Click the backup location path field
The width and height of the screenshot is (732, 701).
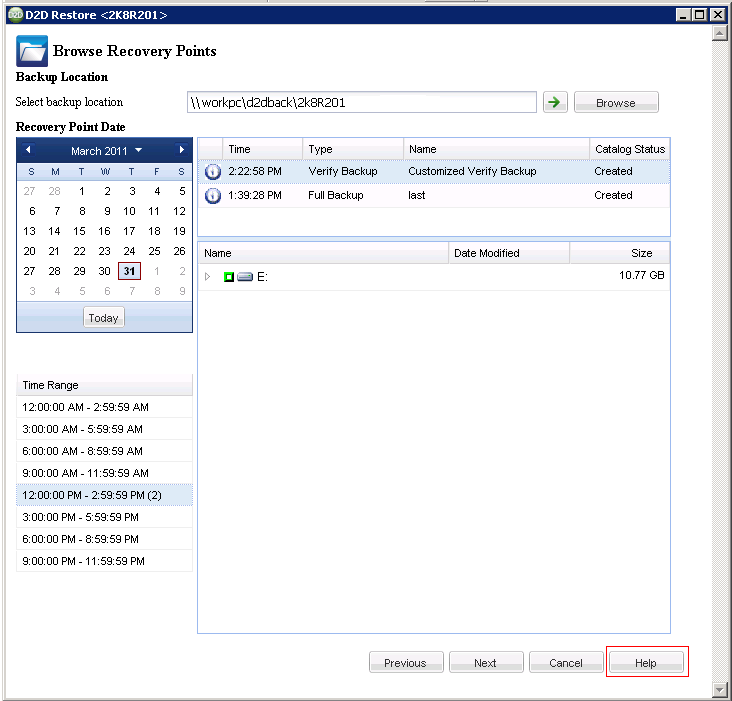361,102
